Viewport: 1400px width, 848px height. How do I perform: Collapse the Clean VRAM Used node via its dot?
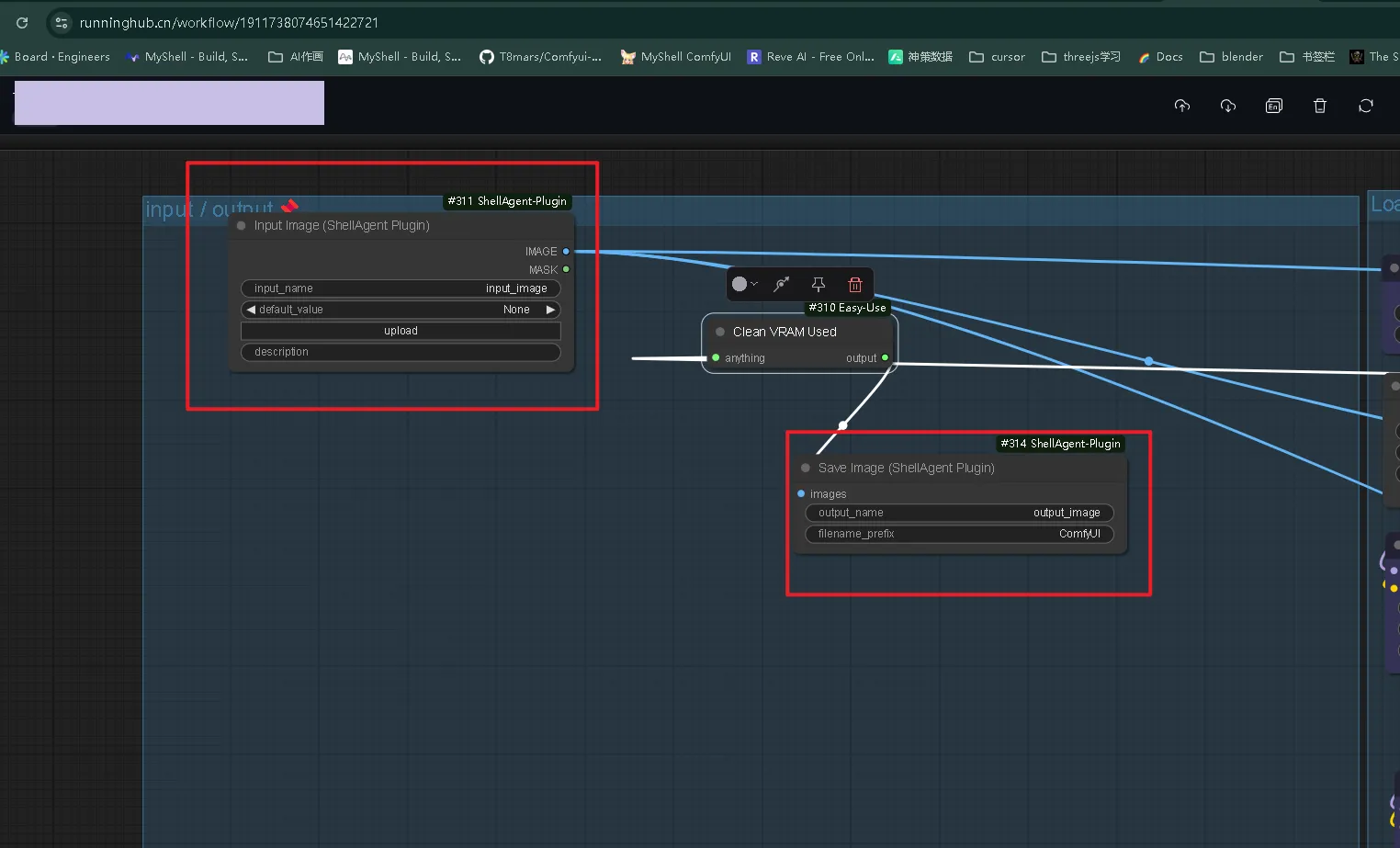[x=720, y=332]
